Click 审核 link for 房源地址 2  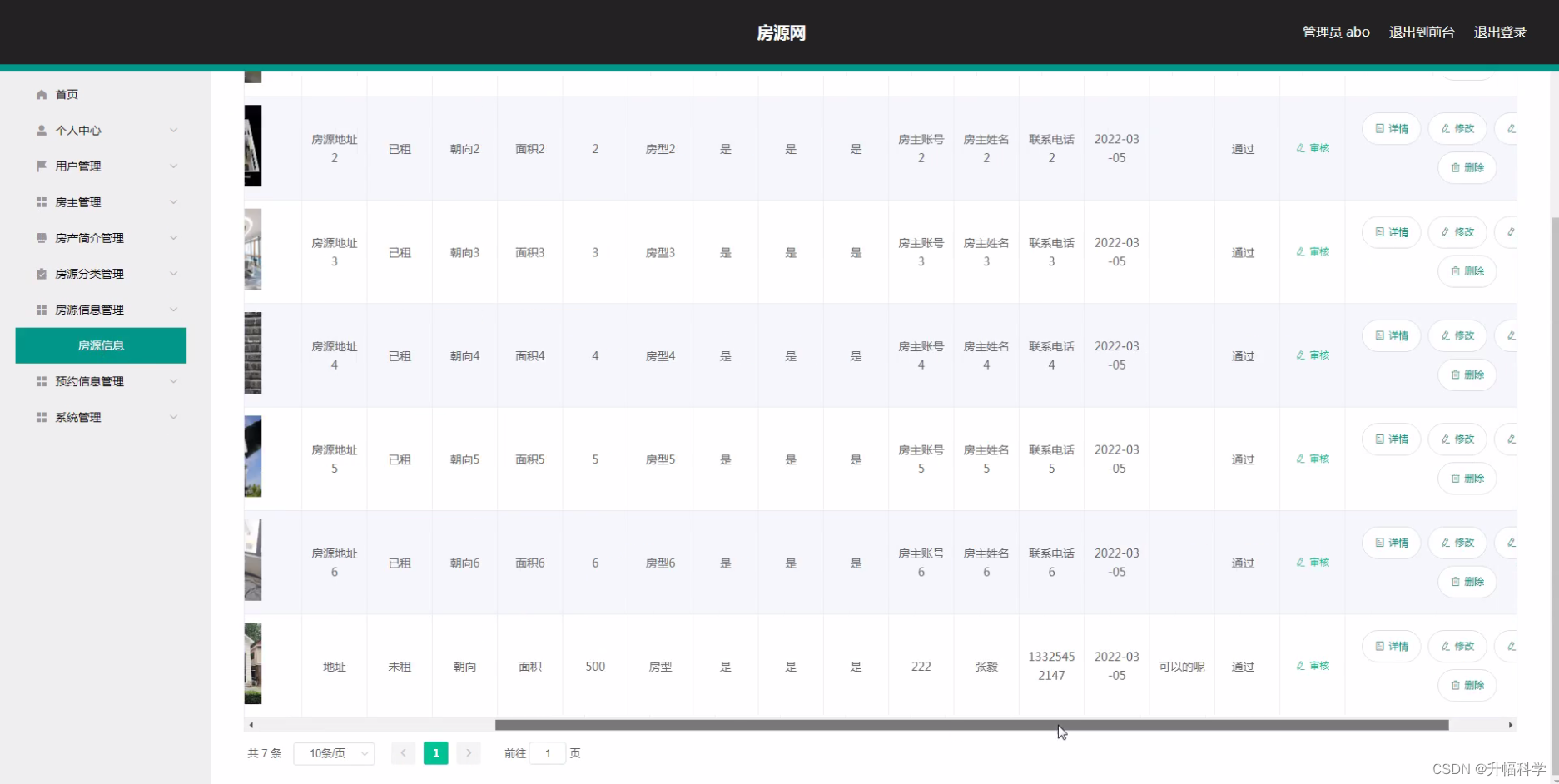[1313, 148]
